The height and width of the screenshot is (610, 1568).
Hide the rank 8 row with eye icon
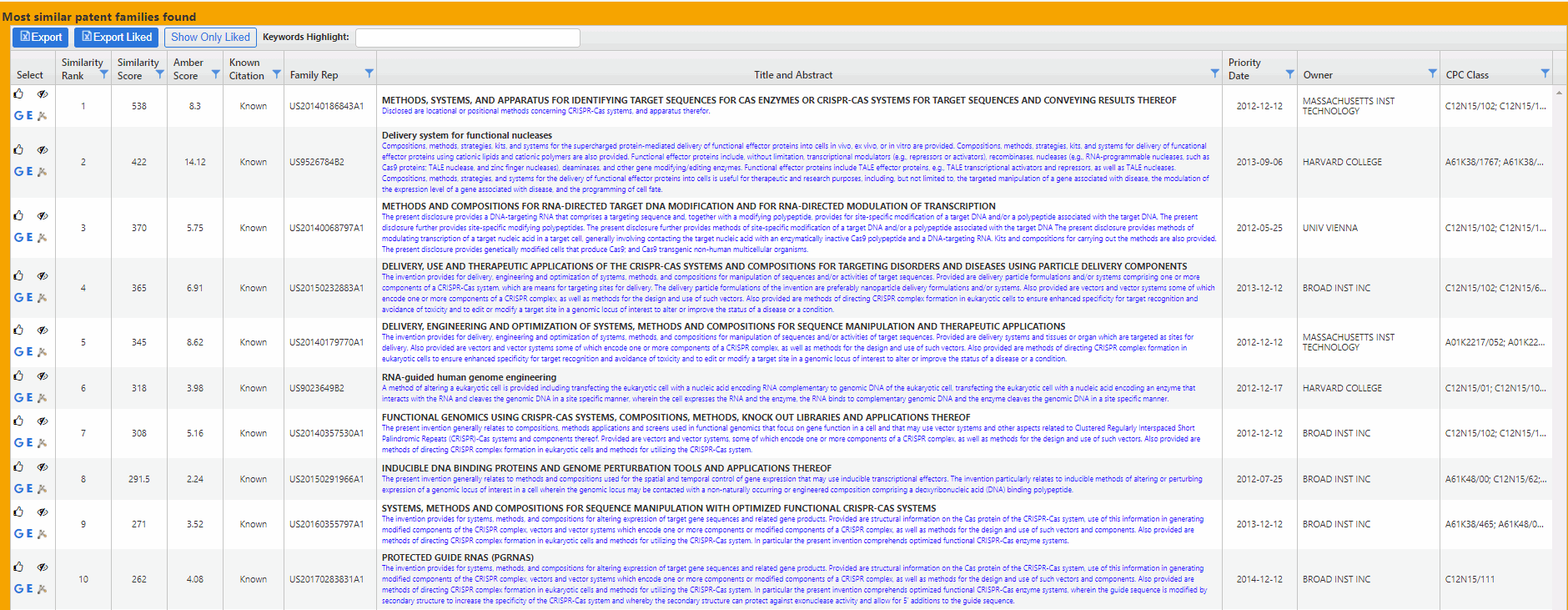tap(43, 467)
